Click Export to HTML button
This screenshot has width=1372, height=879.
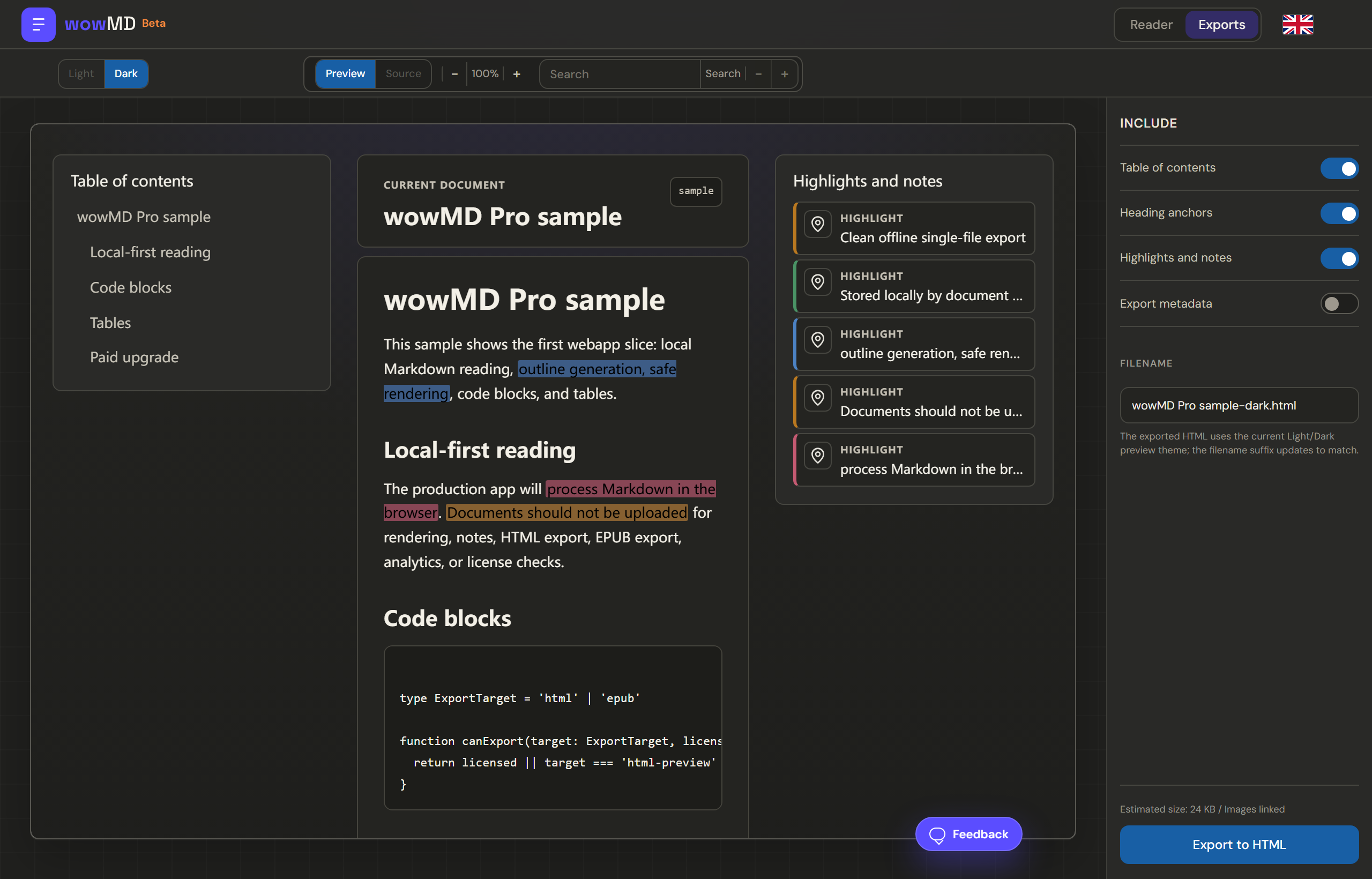(1239, 844)
